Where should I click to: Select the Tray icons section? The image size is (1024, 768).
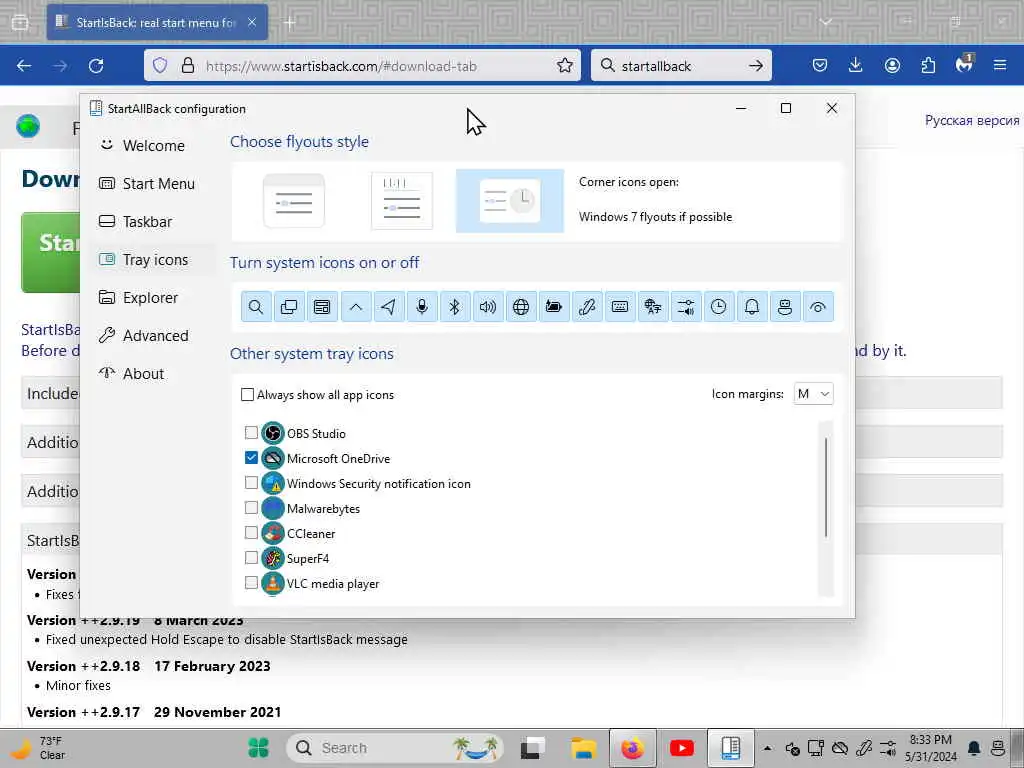[151, 259]
